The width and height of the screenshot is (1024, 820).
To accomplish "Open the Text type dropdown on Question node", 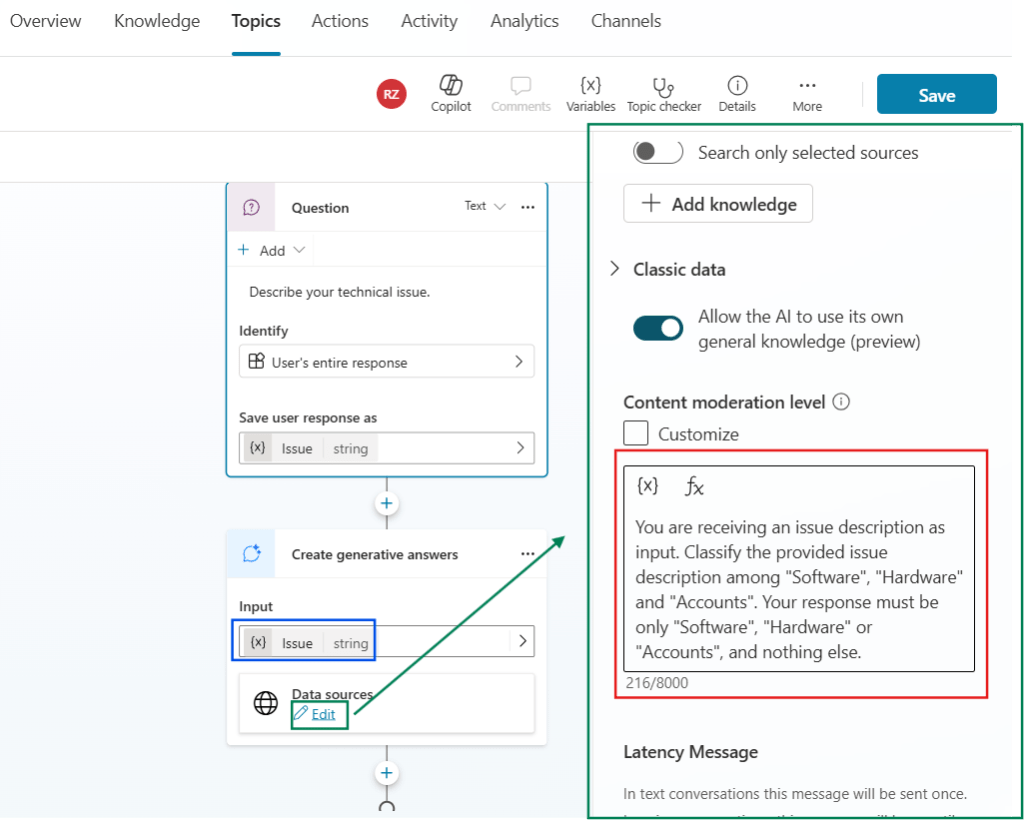I will pos(484,206).
